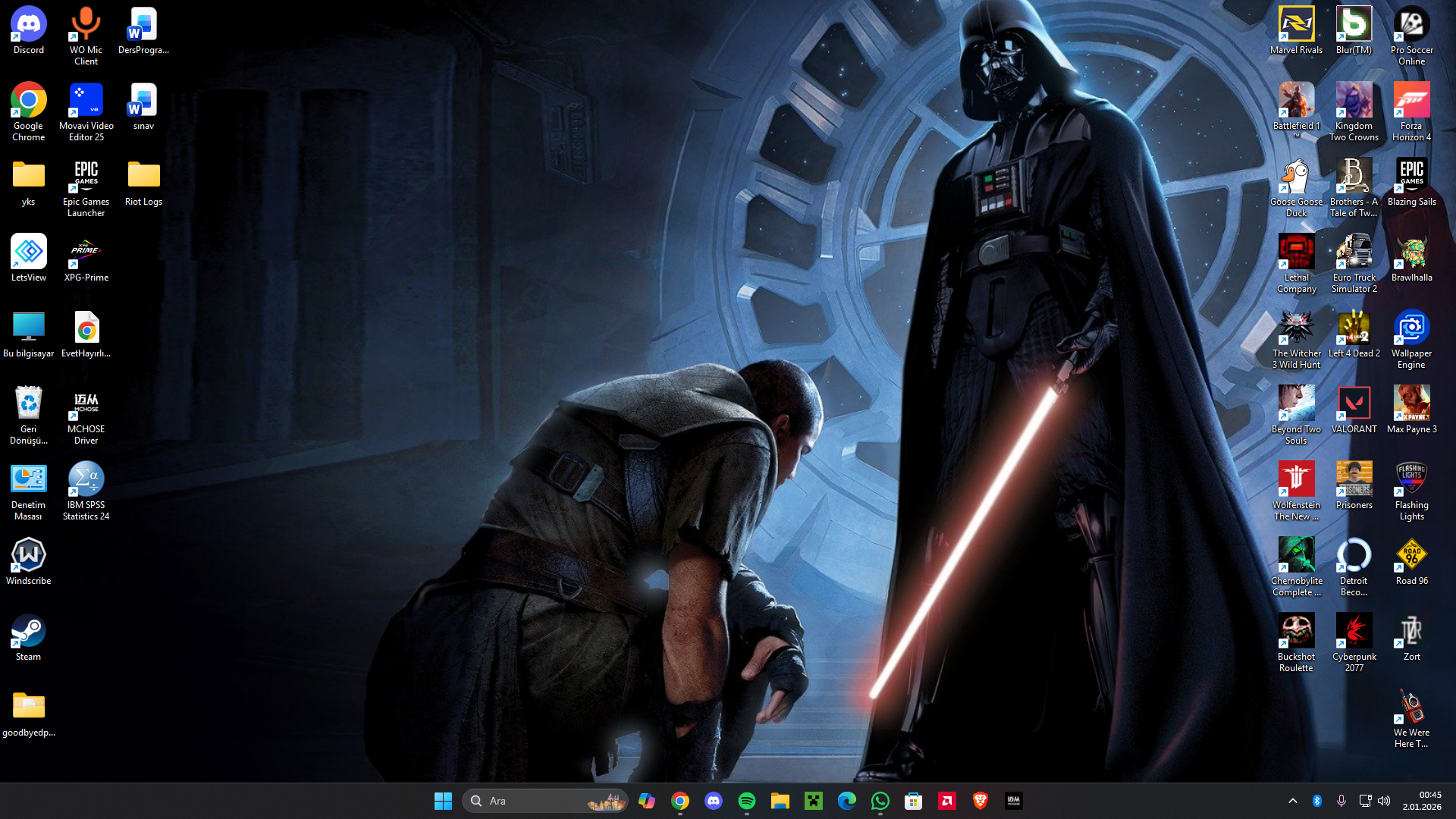This screenshot has height=819, width=1456.
Task: Open Copilot from the taskbar
Action: (647, 801)
